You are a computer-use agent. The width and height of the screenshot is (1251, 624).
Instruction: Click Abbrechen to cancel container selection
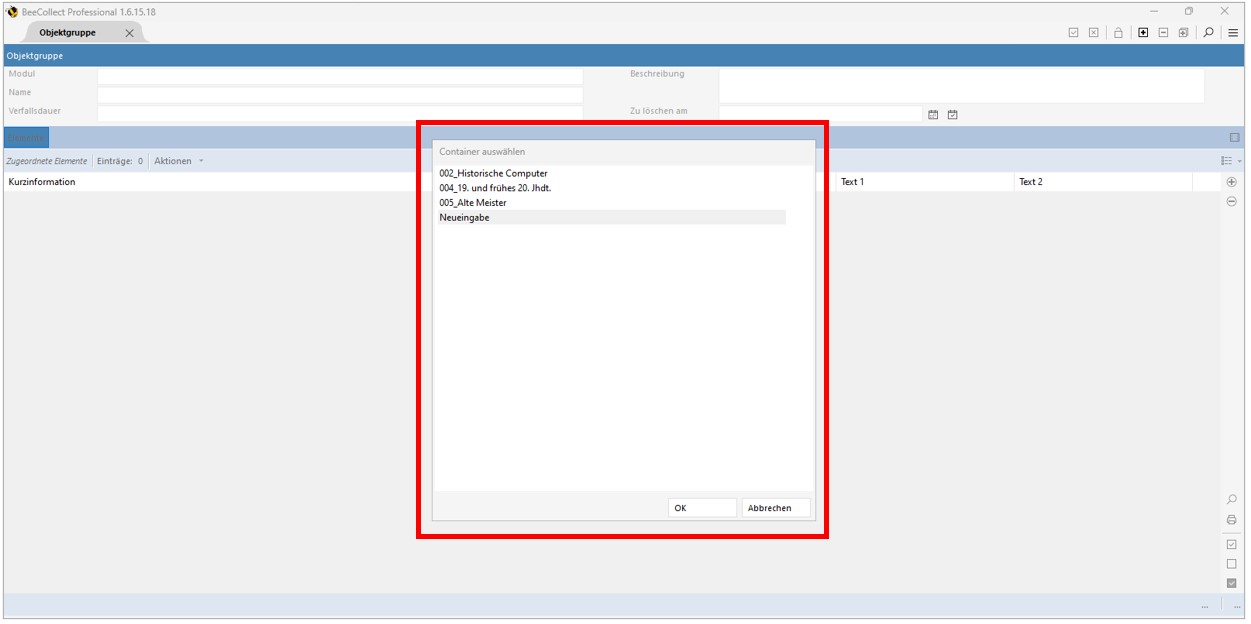point(775,508)
